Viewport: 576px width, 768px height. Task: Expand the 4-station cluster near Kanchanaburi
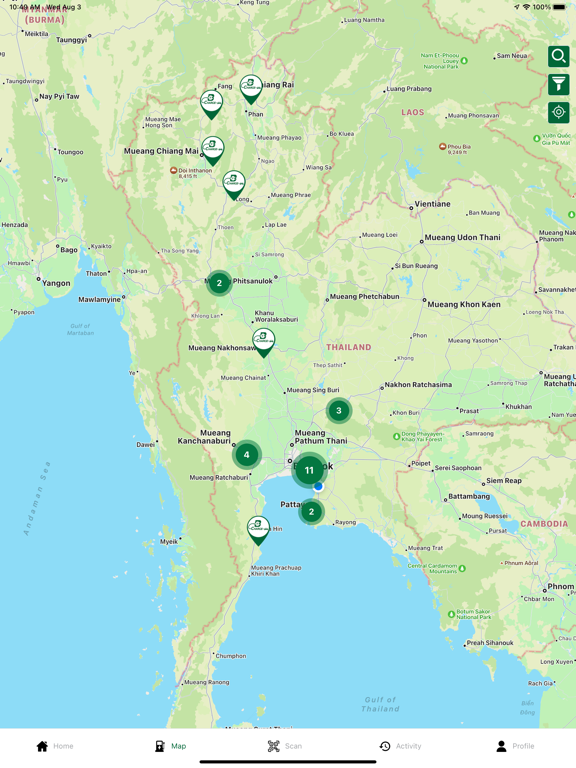click(246, 455)
